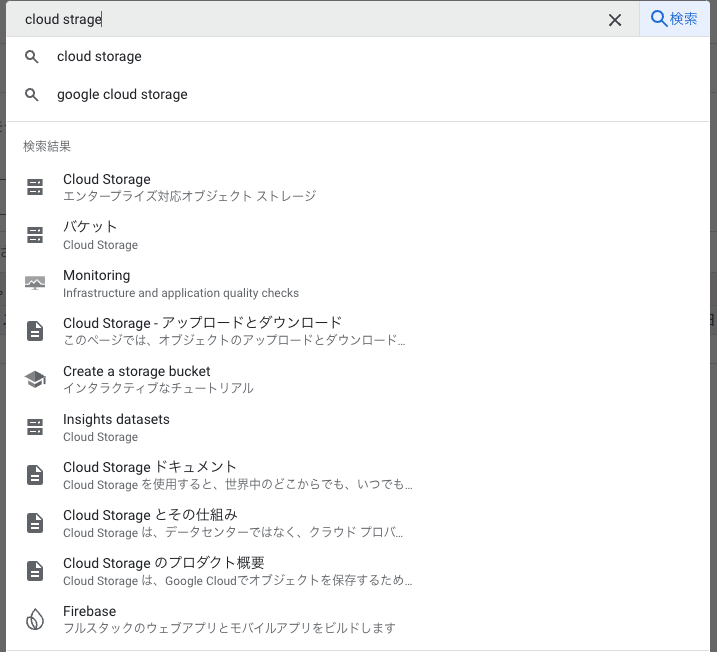Click the Monitoring chart icon
Image resolution: width=717 pixels, height=652 pixels.
[x=35, y=283]
